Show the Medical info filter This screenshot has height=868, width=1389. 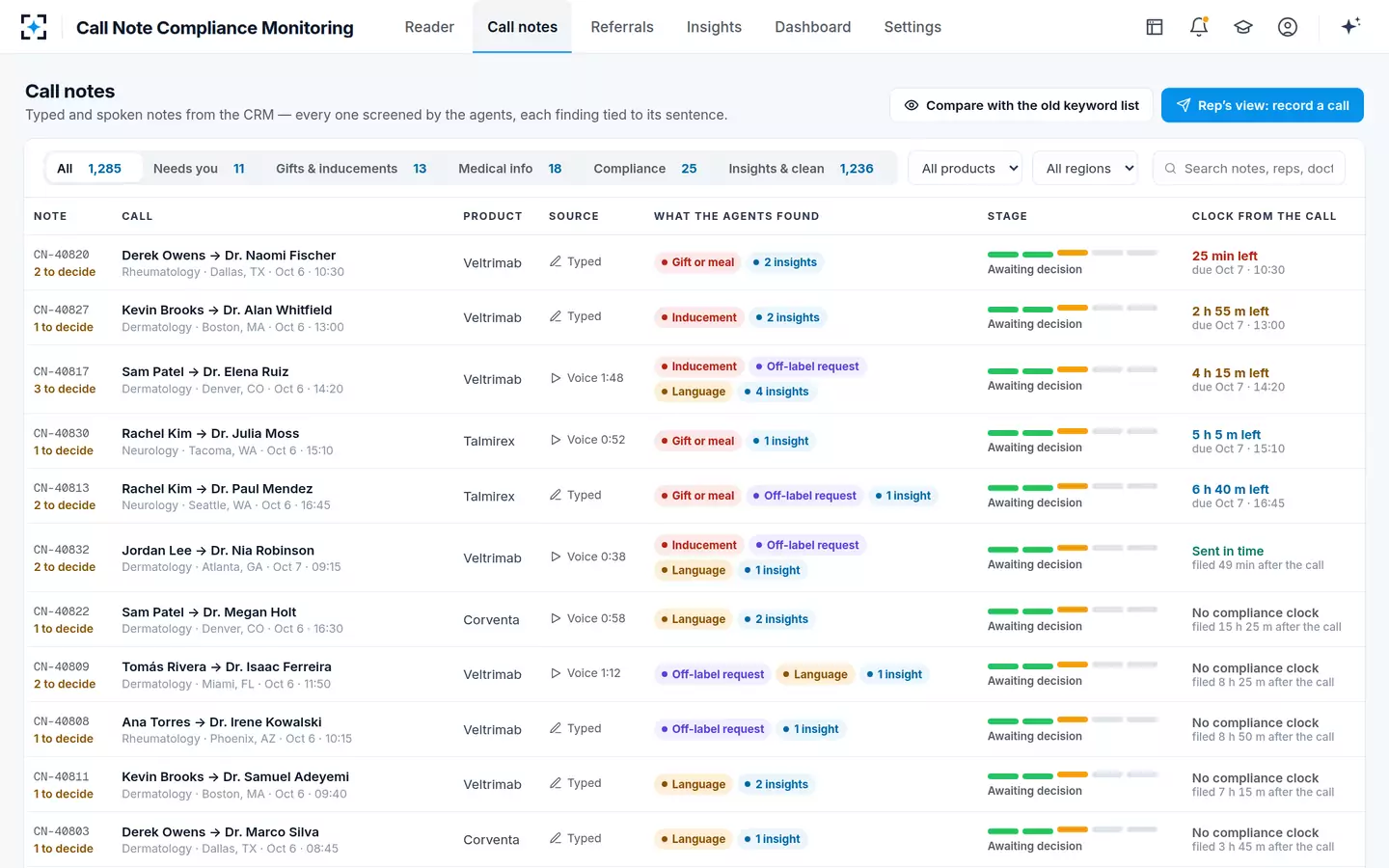click(510, 169)
